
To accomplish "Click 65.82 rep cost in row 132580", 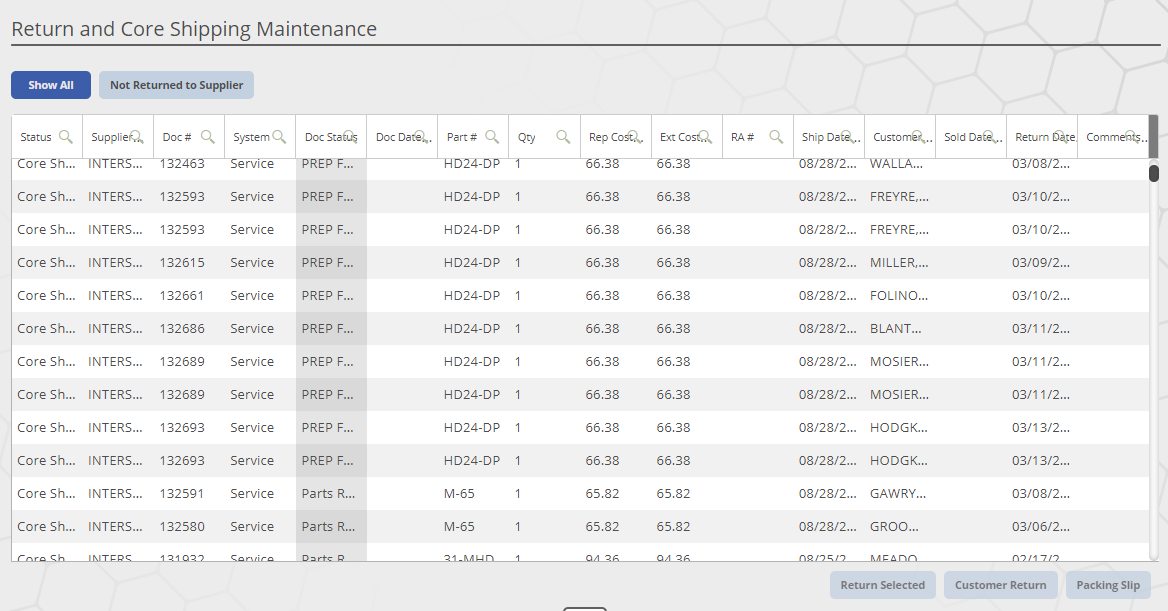I will point(615,527).
